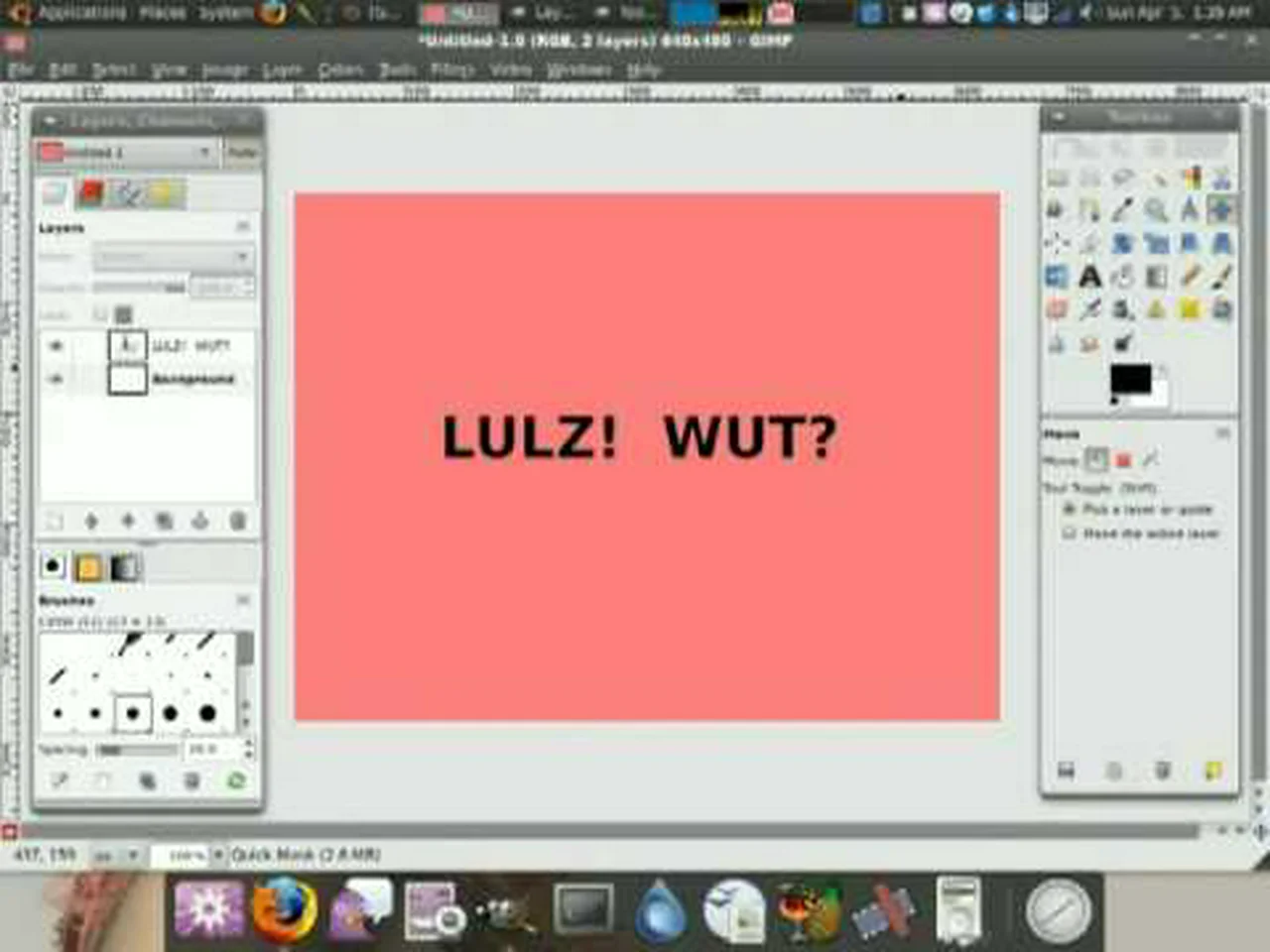Reset tool options to defaults
Screen dimensions: 1270x952
point(1211,771)
